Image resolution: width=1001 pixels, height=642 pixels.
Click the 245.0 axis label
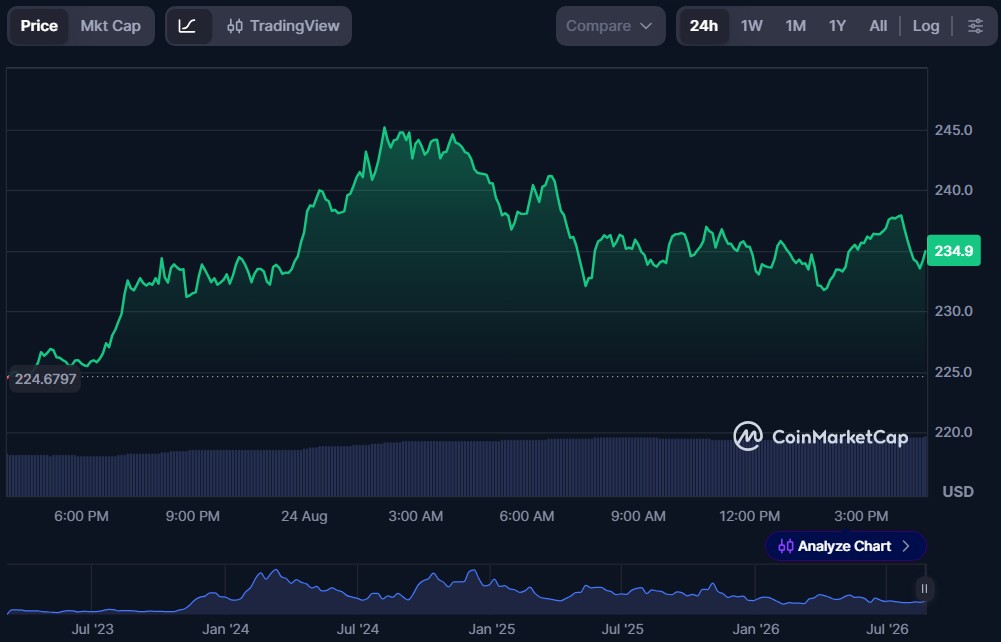[x=953, y=130]
